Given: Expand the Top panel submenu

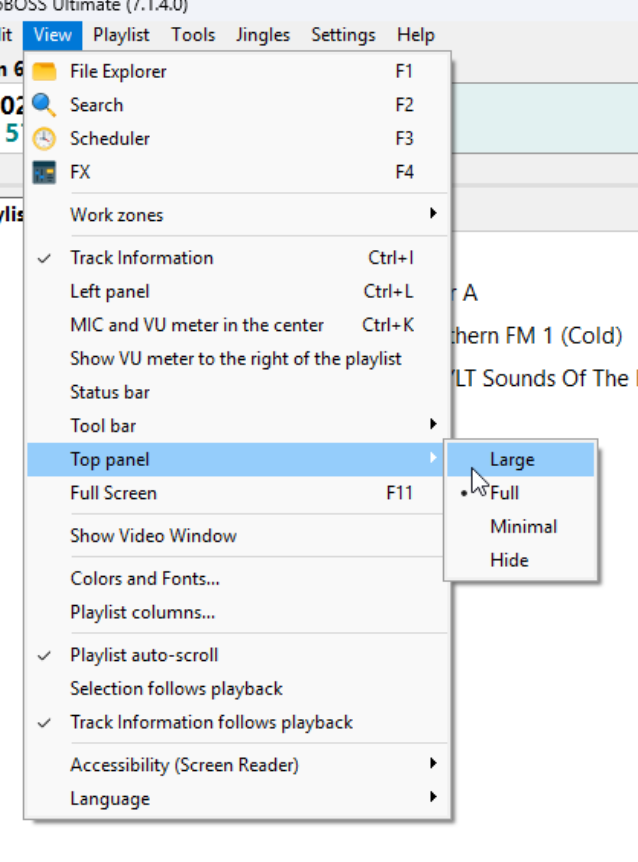Looking at the screenshot, I should (x=237, y=460).
